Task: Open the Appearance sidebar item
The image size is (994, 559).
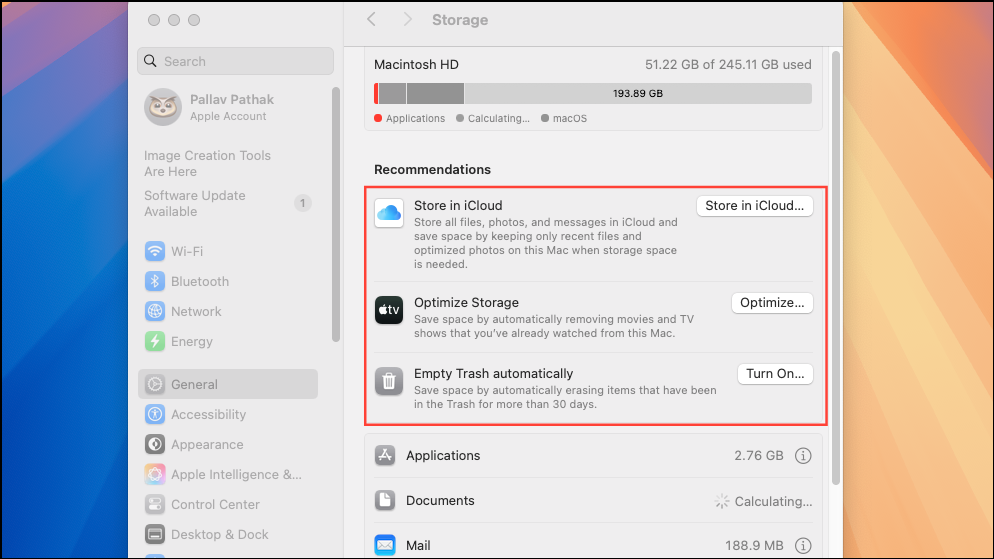Action: point(228,444)
